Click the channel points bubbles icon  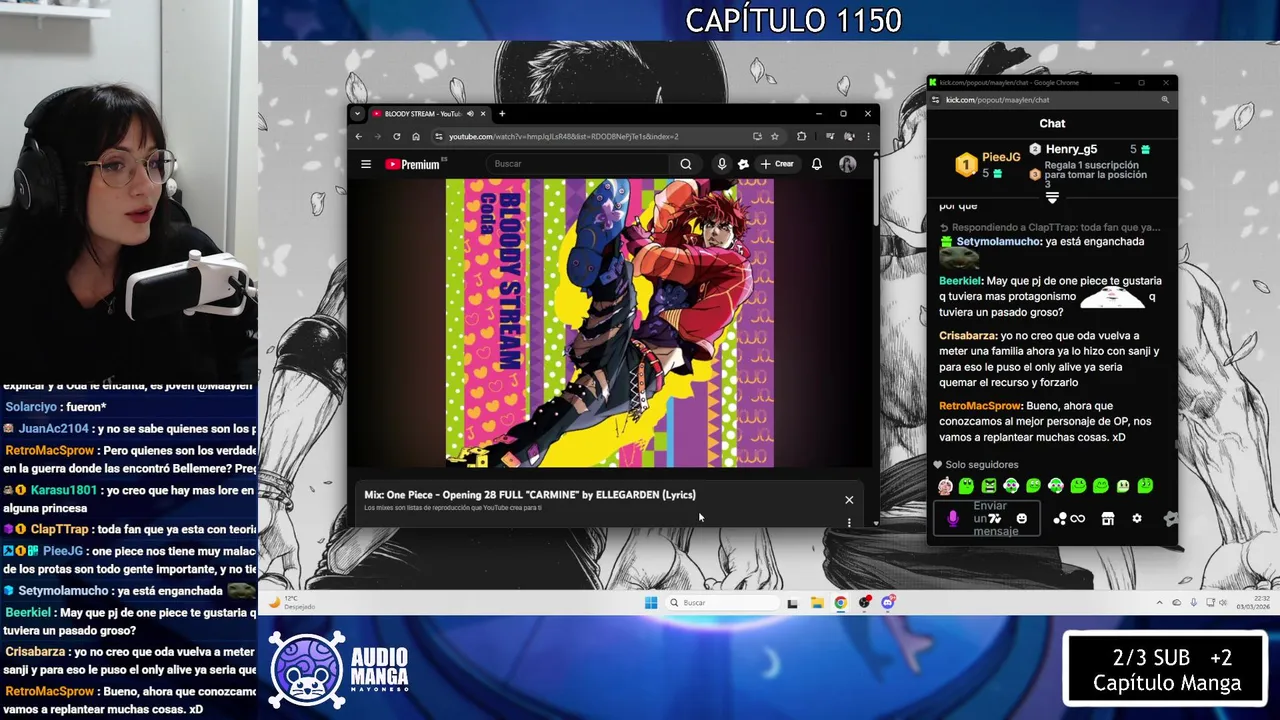pos(1059,518)
